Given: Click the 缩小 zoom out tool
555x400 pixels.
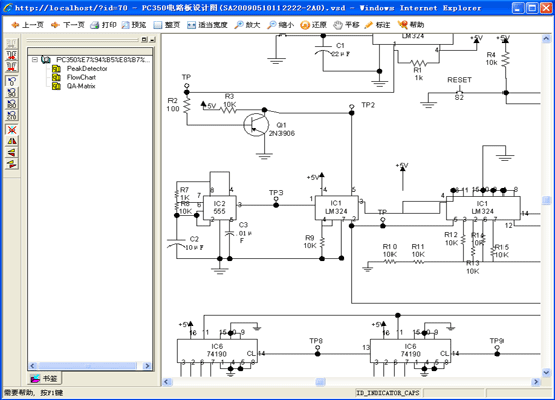Looking at the screenshot, I should tap(281, 25).
